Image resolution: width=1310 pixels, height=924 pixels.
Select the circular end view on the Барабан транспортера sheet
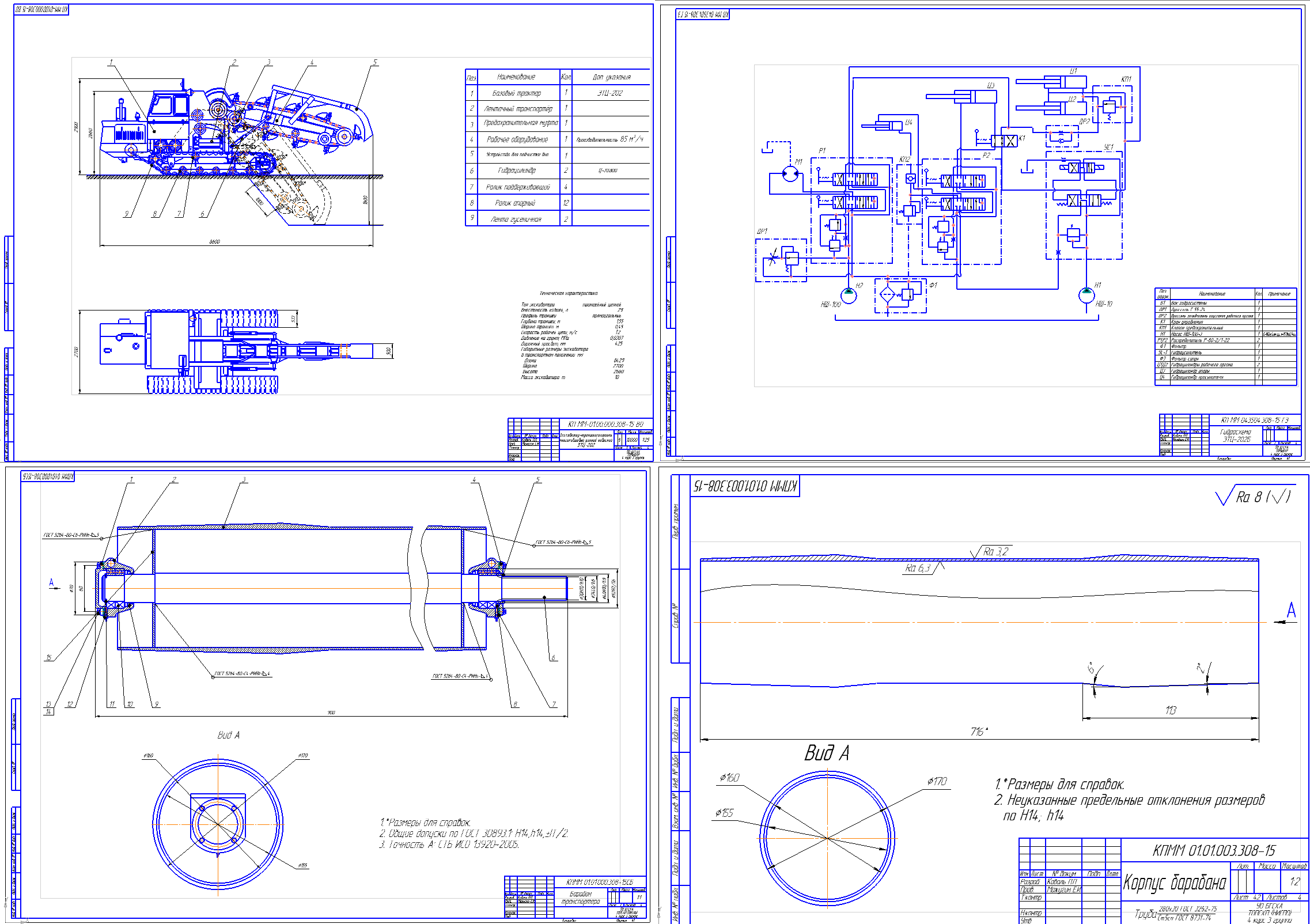[218, 824]
